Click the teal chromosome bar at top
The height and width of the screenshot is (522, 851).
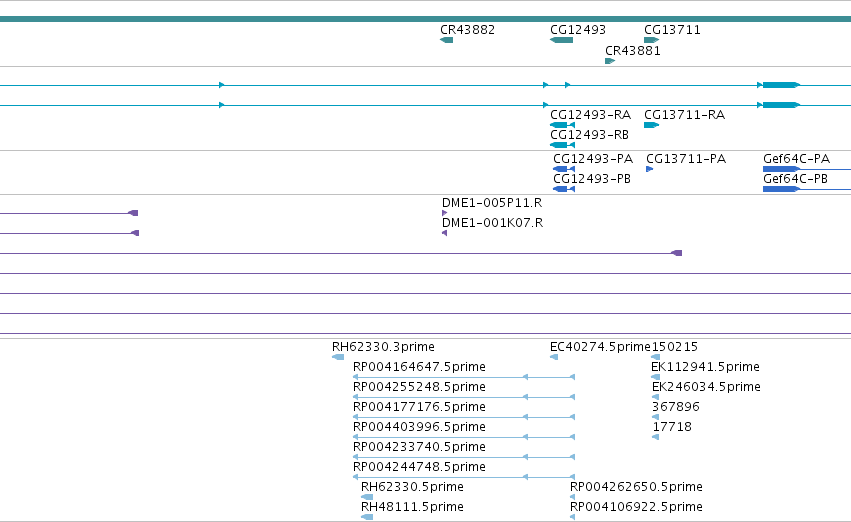[426, 20]
